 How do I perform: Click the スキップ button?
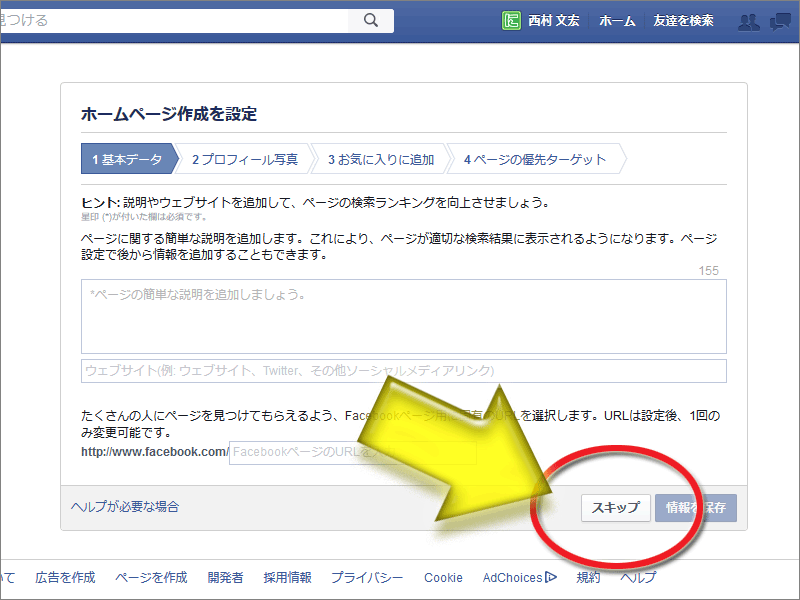pos(615,508)
